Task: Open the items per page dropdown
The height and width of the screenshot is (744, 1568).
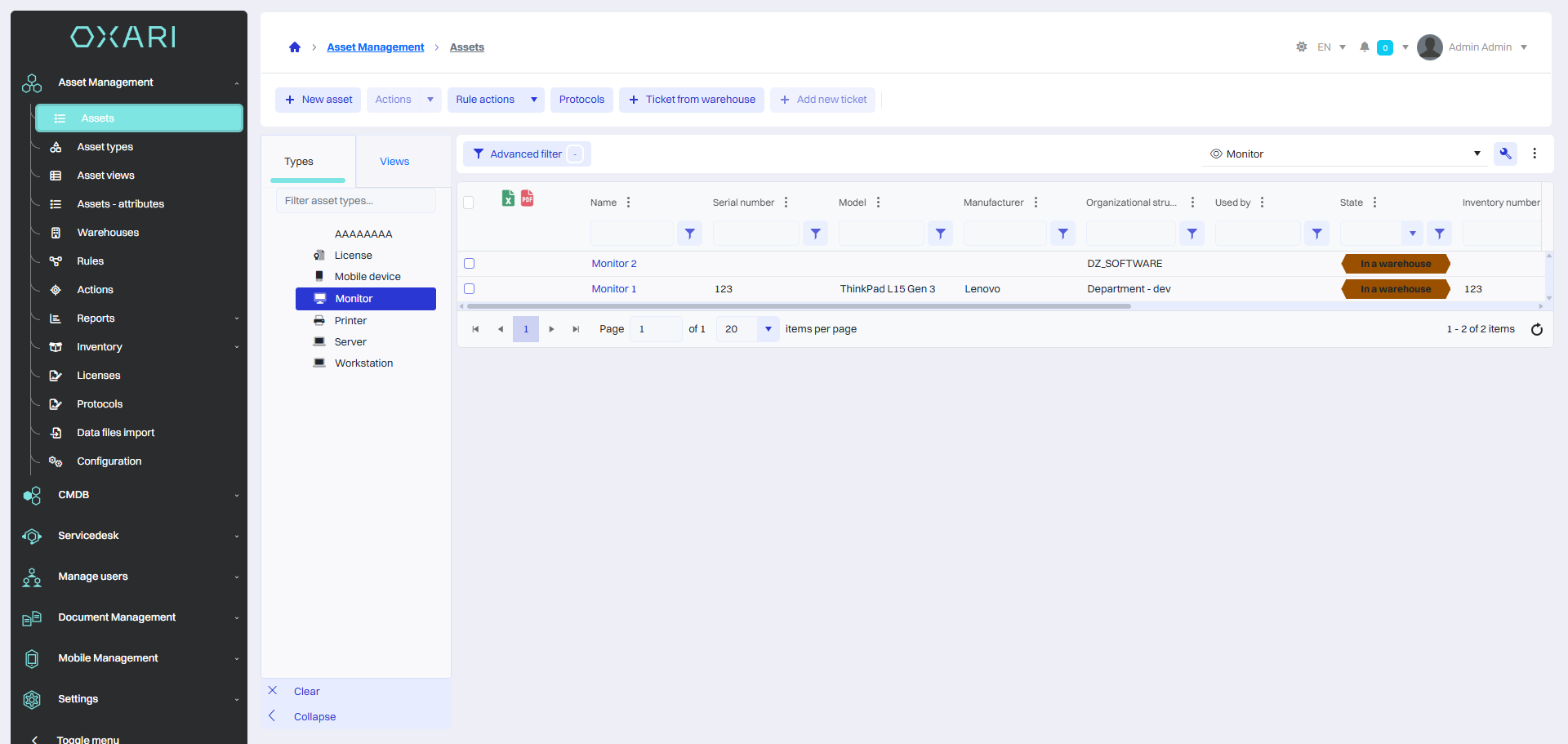Action: tap(768, 329)
